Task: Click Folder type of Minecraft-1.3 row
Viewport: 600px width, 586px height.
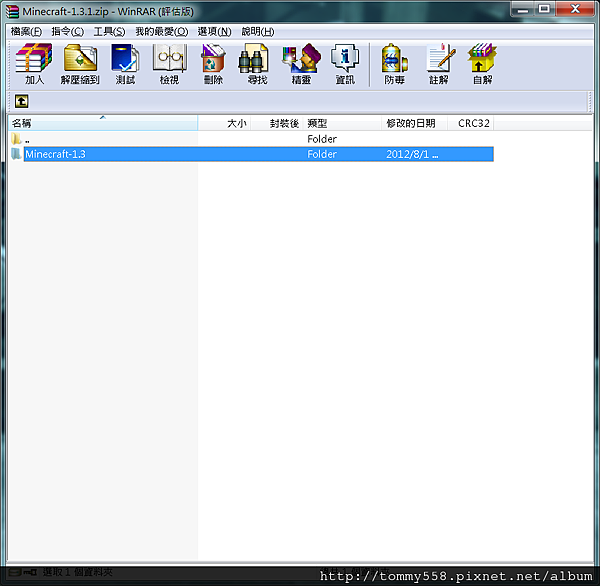Action: point(322,154)
